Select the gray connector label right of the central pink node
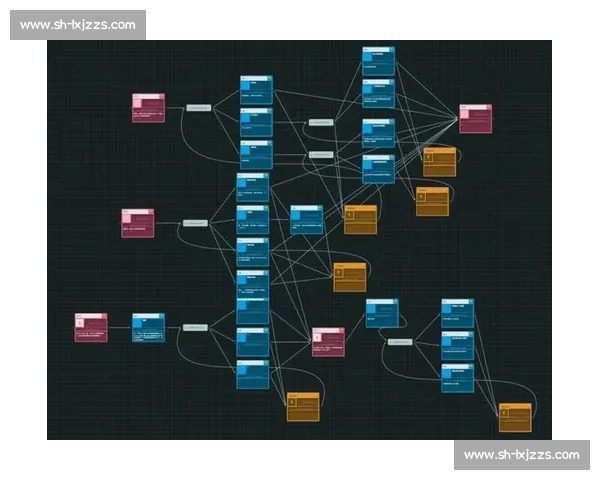 coord(400,341)
